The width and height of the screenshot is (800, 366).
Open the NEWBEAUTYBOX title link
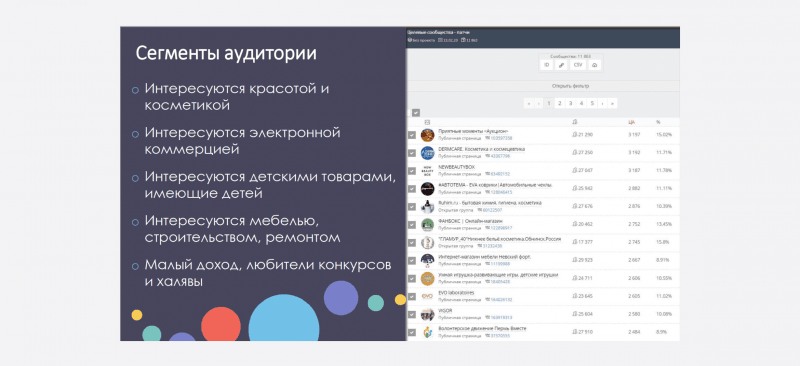456,167
